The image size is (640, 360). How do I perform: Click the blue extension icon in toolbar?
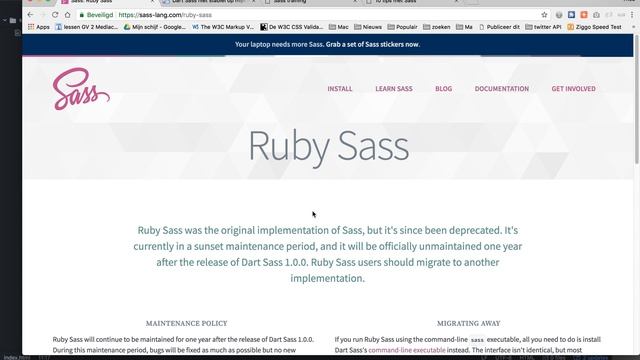point(571,15)
